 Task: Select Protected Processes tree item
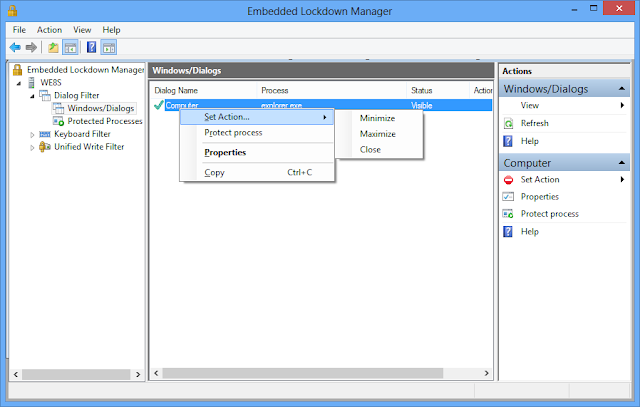[105, 121]
